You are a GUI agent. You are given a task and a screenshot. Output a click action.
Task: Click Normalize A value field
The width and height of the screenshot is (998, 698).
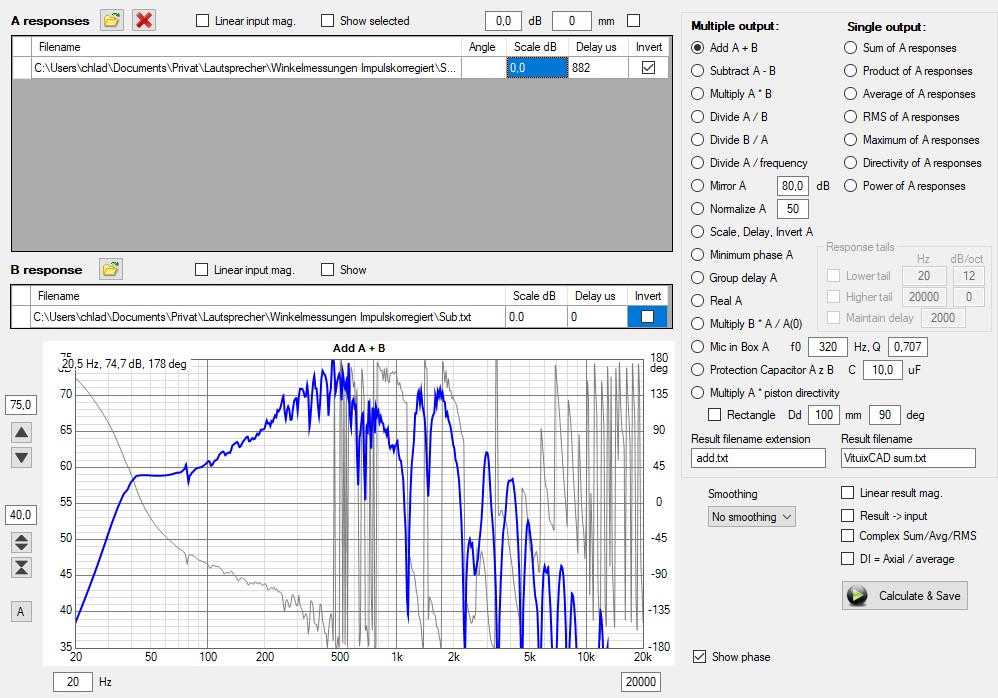click(792, 209)
